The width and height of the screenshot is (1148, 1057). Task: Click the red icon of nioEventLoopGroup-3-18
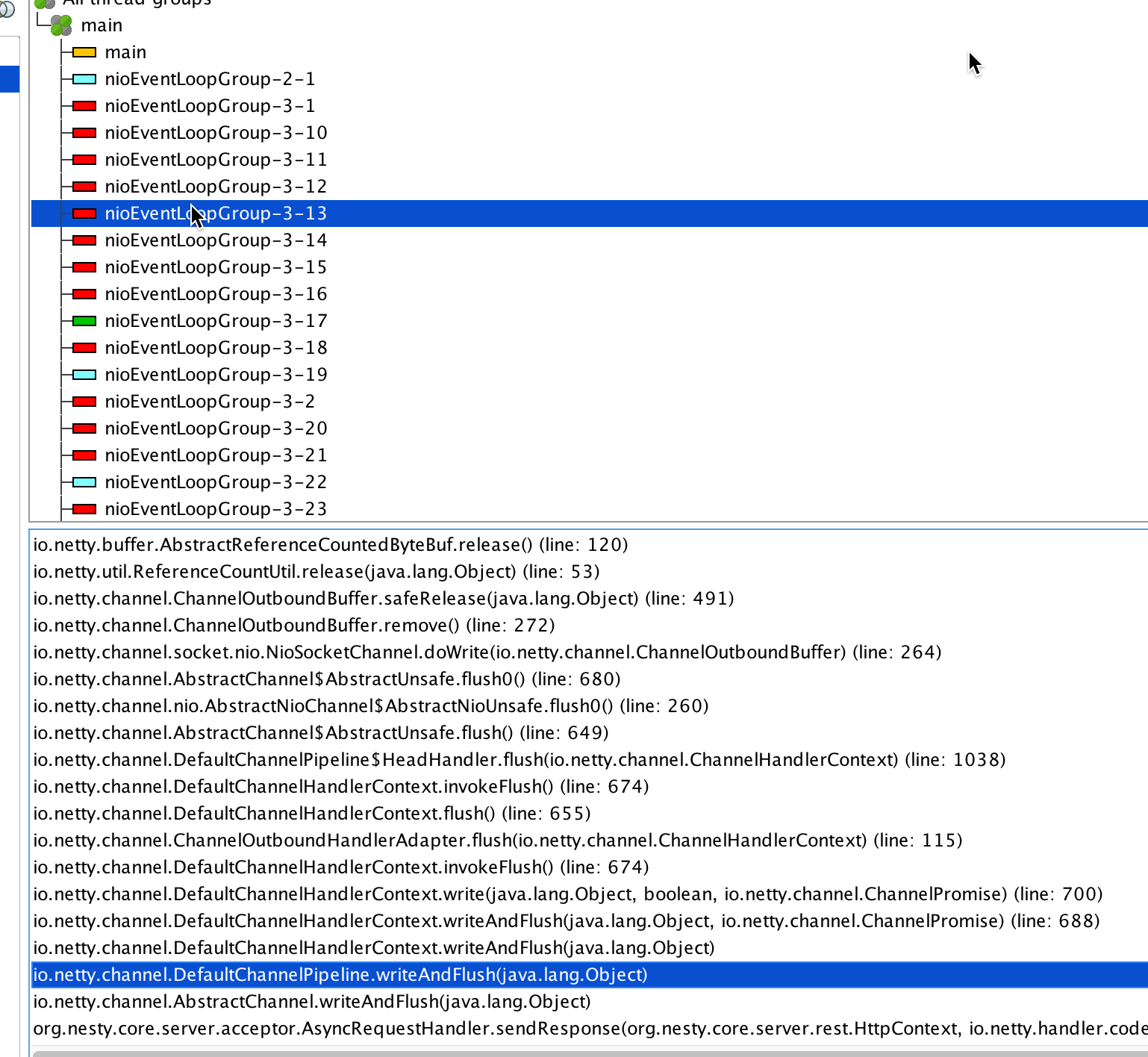[84, 348]
